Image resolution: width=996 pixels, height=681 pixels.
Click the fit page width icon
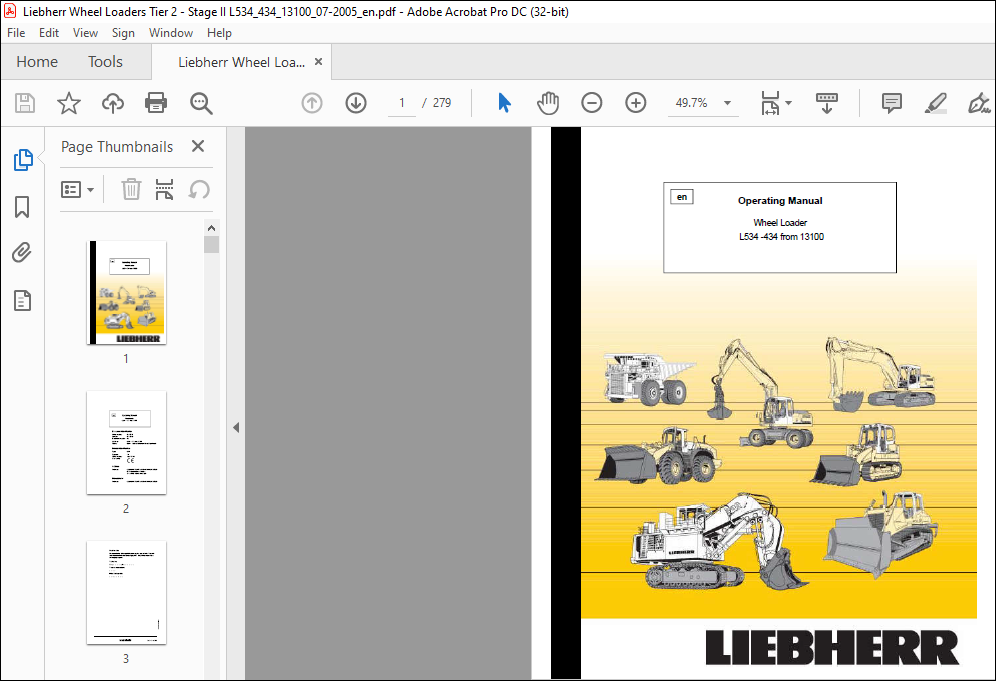coord(770,103)
